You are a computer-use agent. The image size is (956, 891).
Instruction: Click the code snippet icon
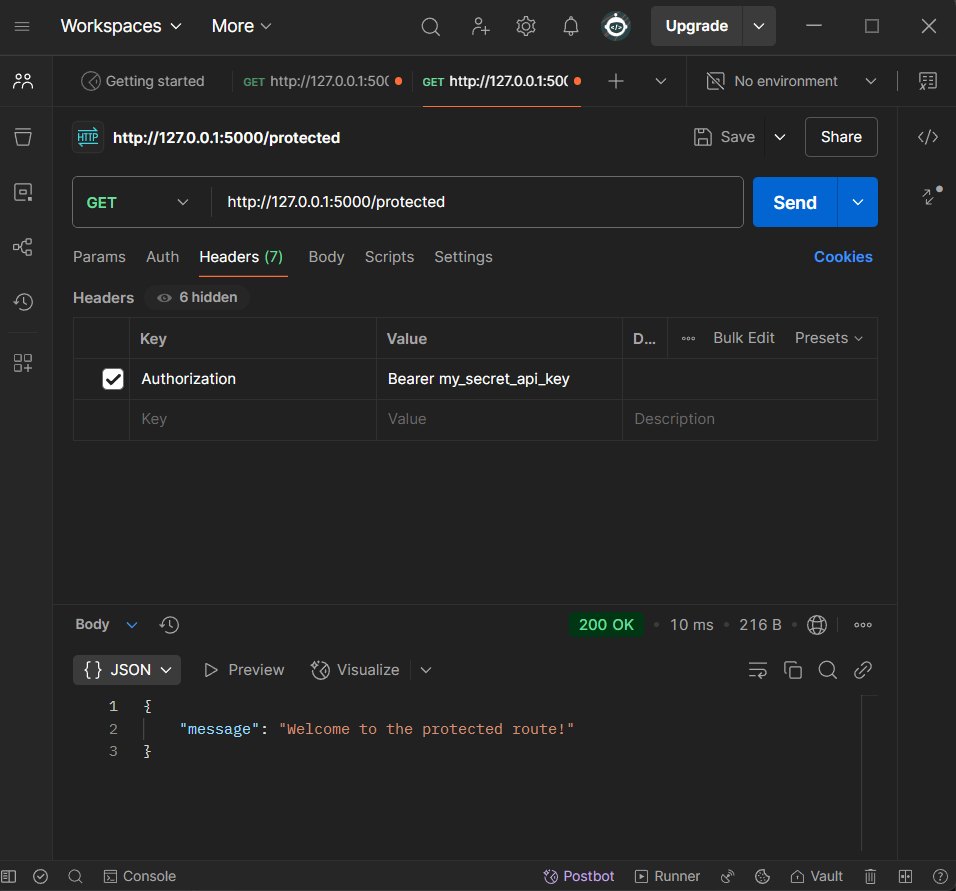[927, 137]
